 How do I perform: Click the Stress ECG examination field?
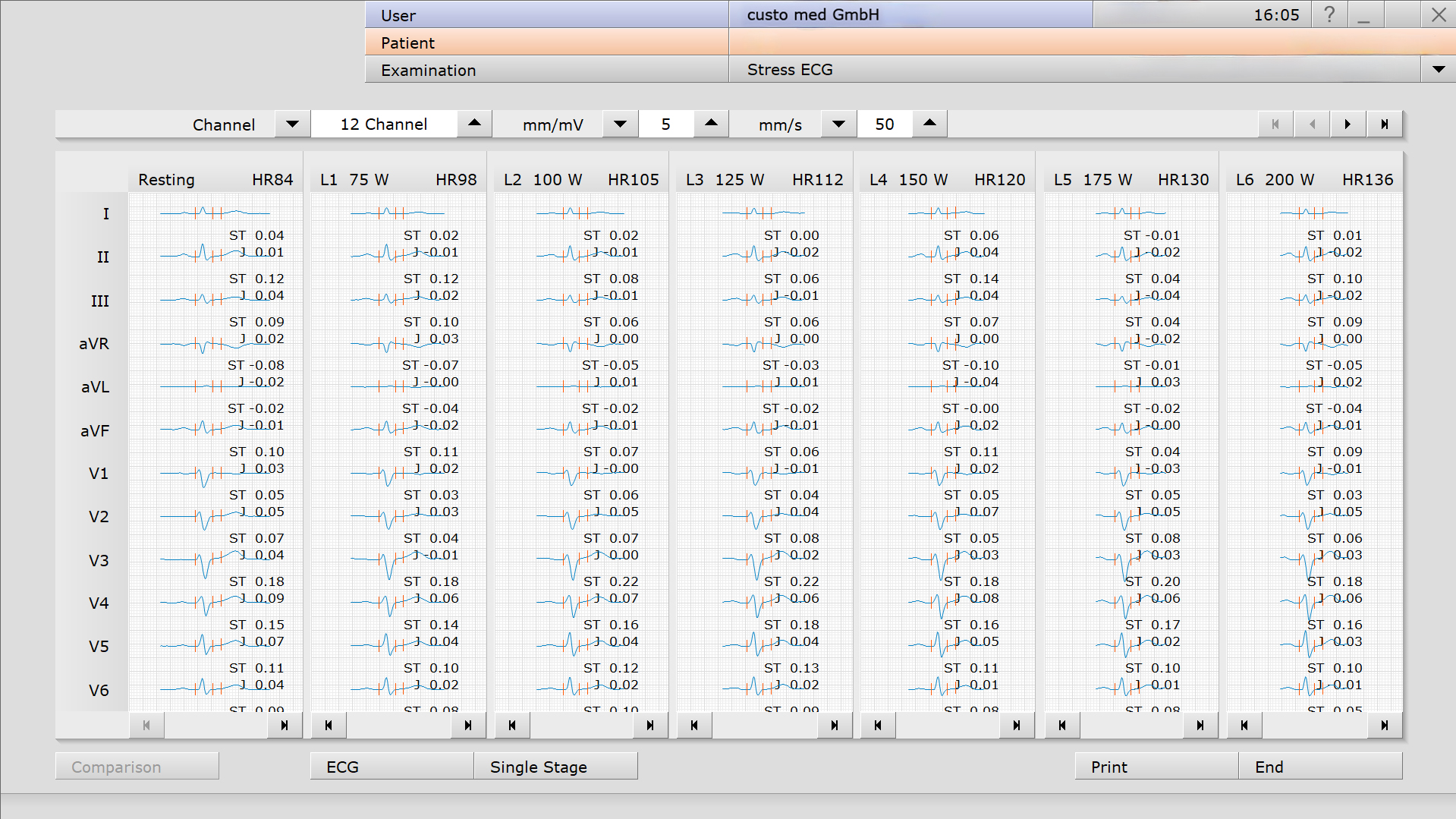pos(1075,69)
